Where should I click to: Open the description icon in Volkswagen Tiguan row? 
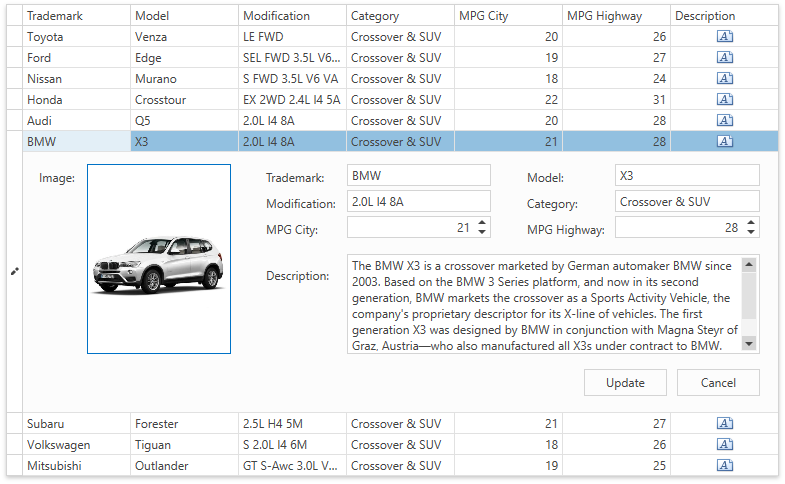click(724, 445)
